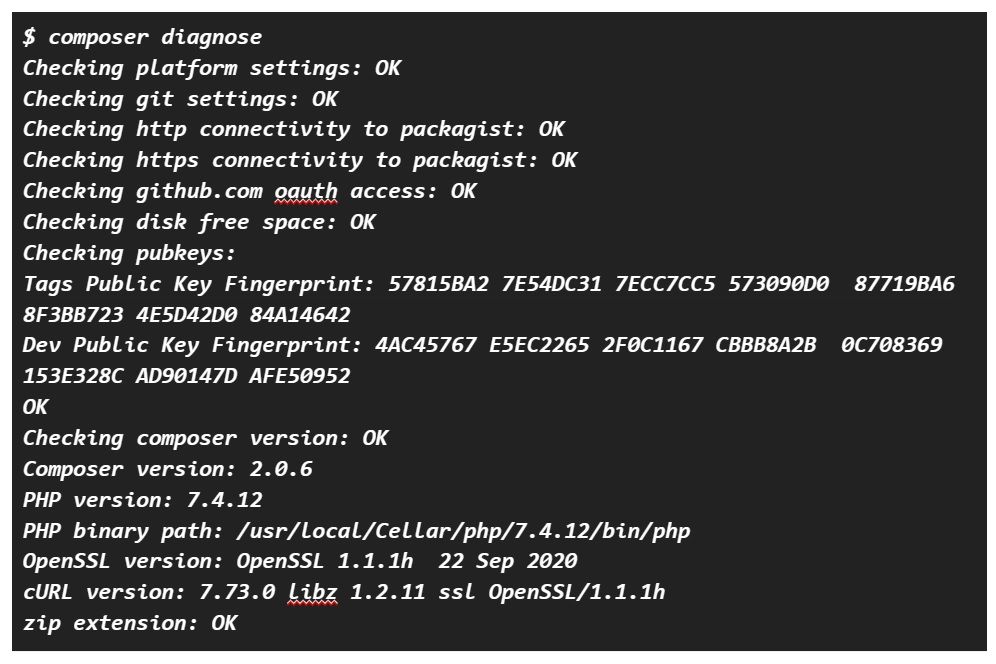The width and height of the screenshot is (996, 664).
Task: Click the 'zip extension: OK' line
Action: pos(129,623)
